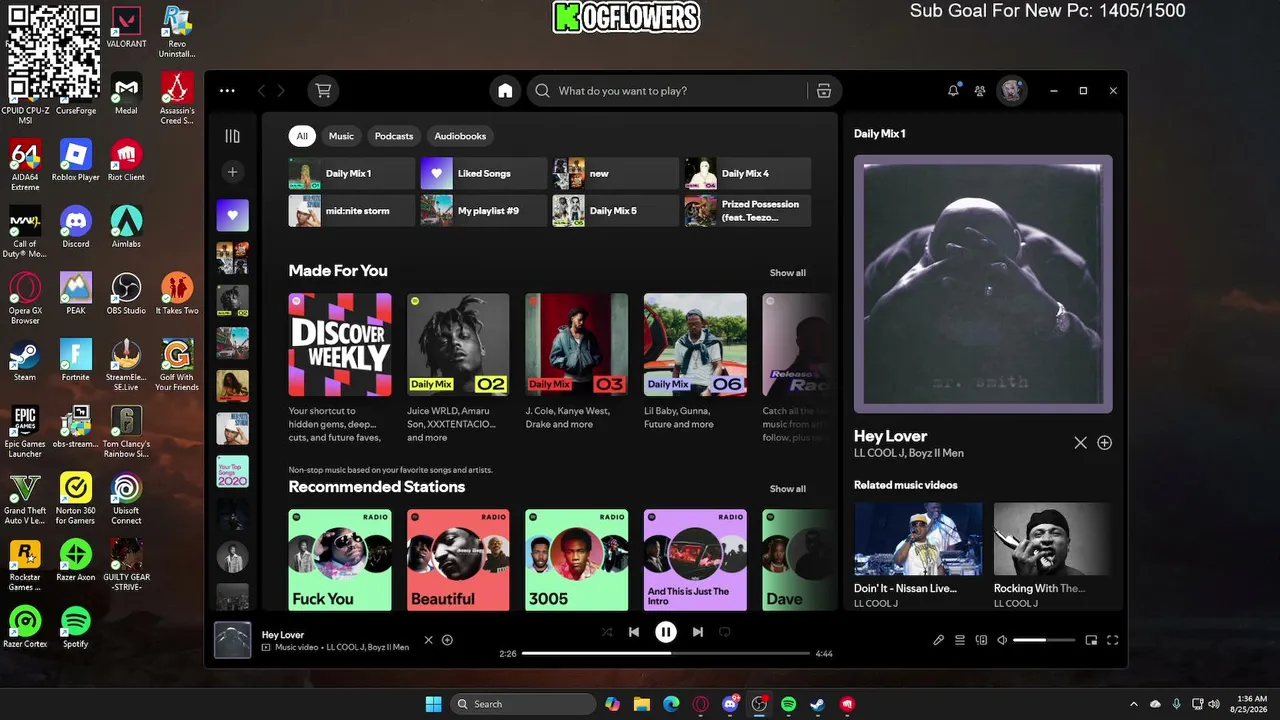Image resolution: width=1280 pixels, height=720 pixels.
Task: Open the Discover Weekly card
Action: 340,368
